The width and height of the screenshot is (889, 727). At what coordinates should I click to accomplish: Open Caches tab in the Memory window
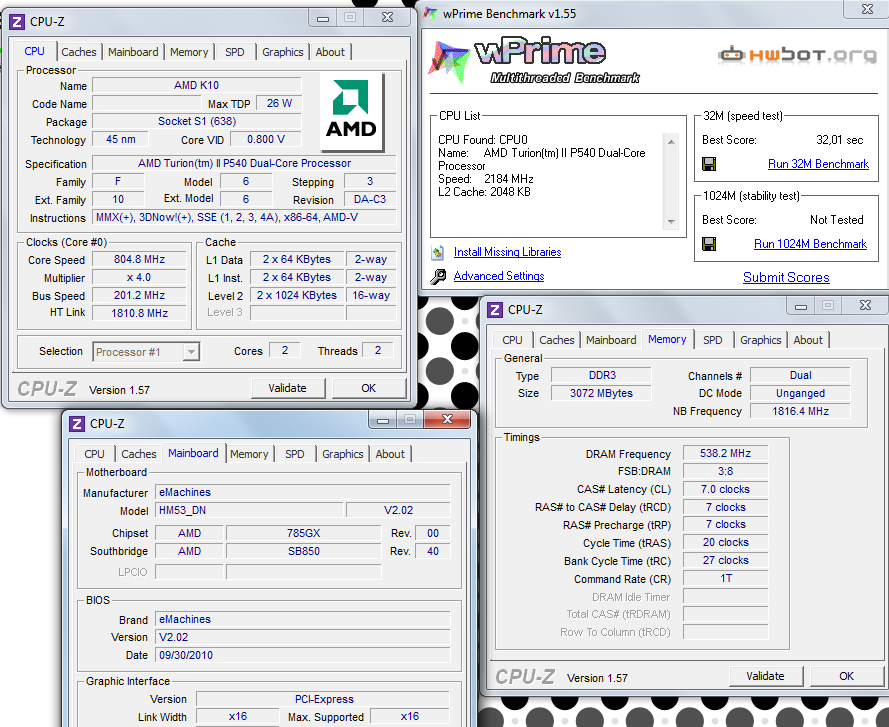(x=557, y=340)
